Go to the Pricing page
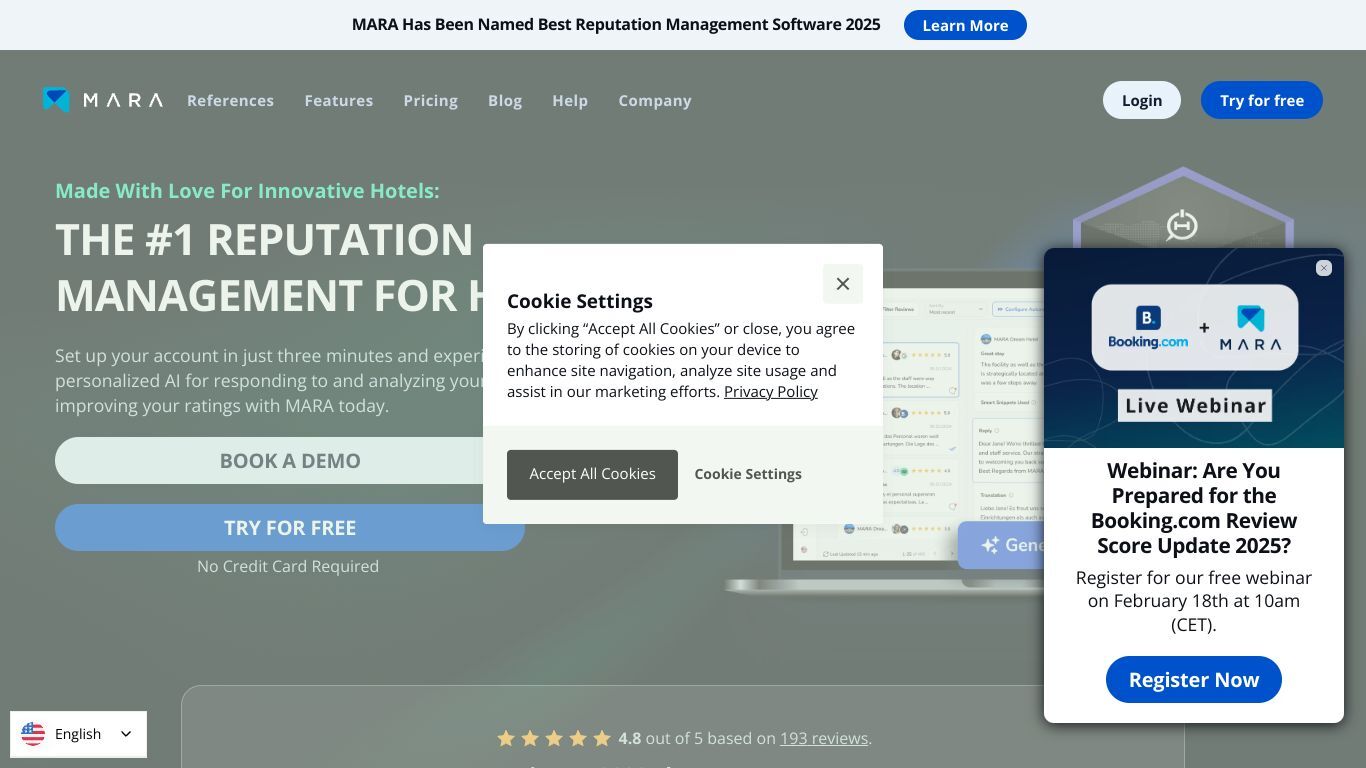The width and height of the screenshot is (1366, 768). pos(431,100)
